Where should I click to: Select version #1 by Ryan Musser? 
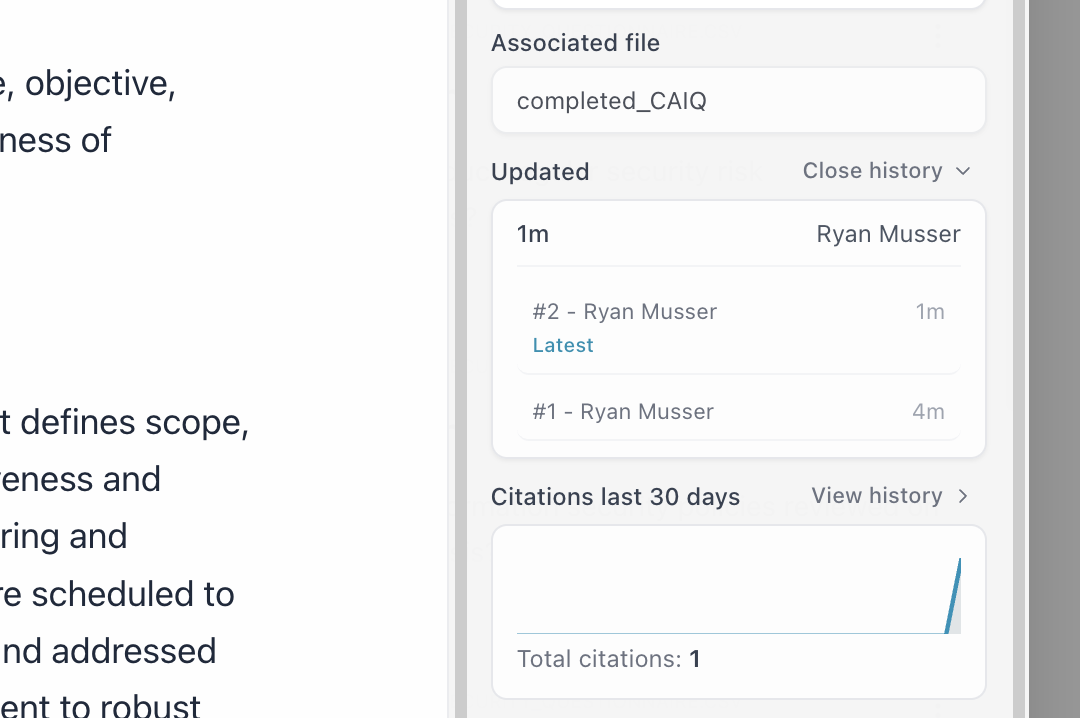(622, 411)
